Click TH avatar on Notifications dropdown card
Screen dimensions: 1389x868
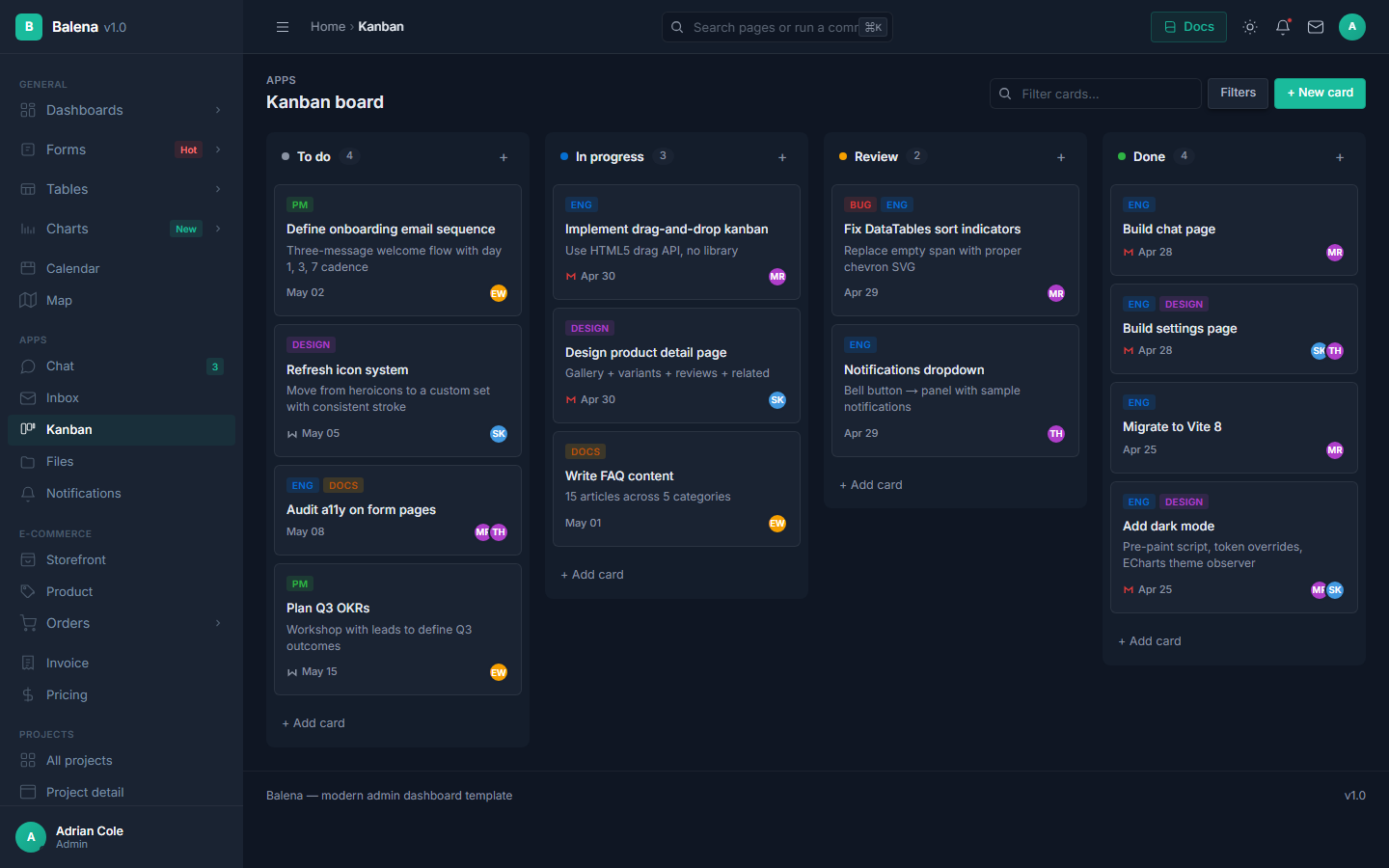1056,434
